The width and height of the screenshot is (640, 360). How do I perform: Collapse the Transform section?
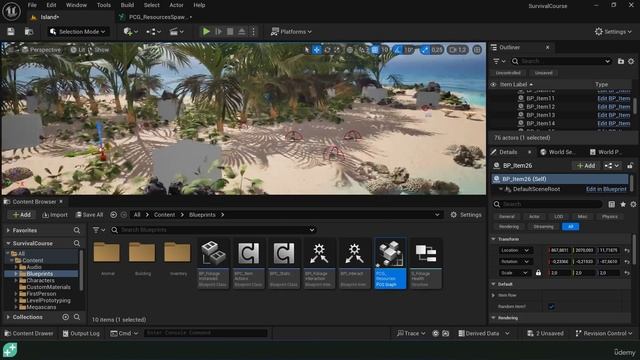coord(493,239)
